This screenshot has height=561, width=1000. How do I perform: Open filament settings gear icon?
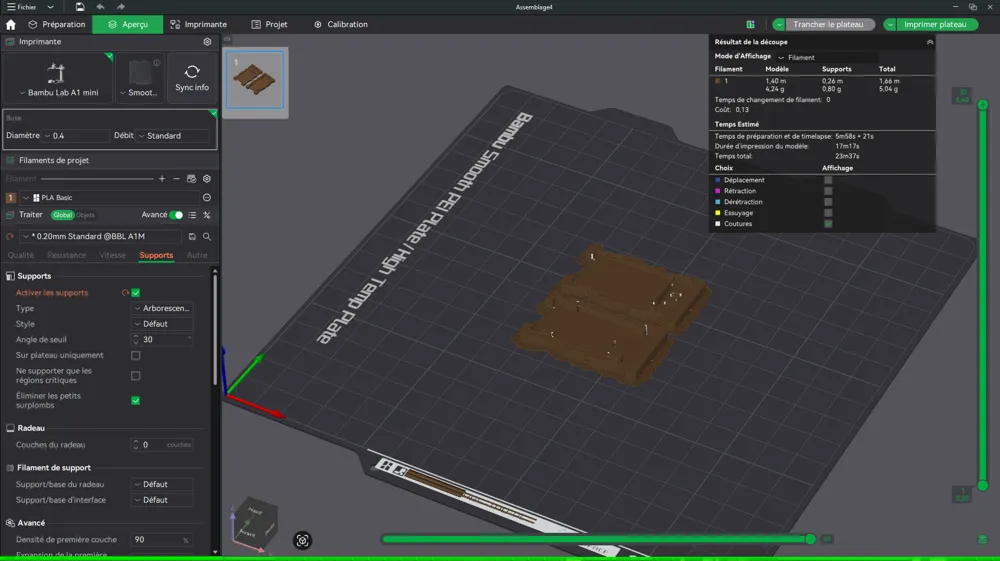coord(207,179)
